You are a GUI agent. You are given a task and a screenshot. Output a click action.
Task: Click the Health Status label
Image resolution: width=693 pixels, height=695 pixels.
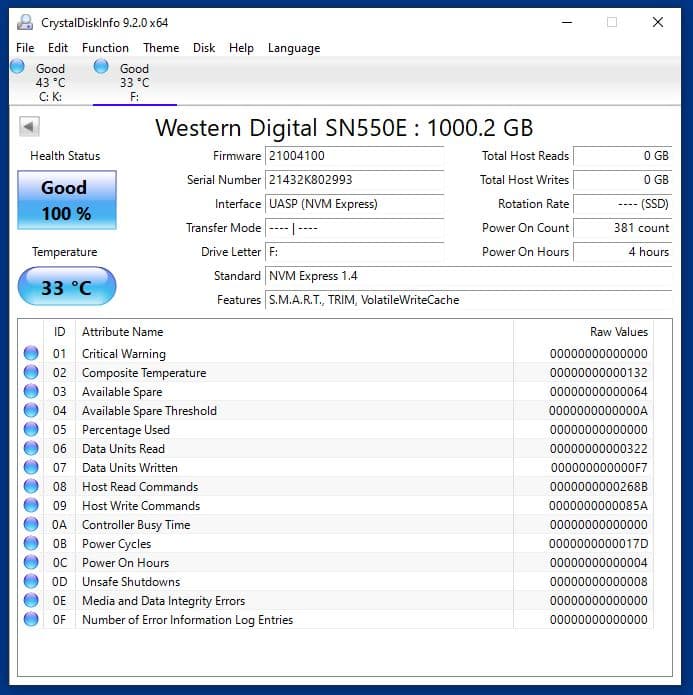pos(65,156)
